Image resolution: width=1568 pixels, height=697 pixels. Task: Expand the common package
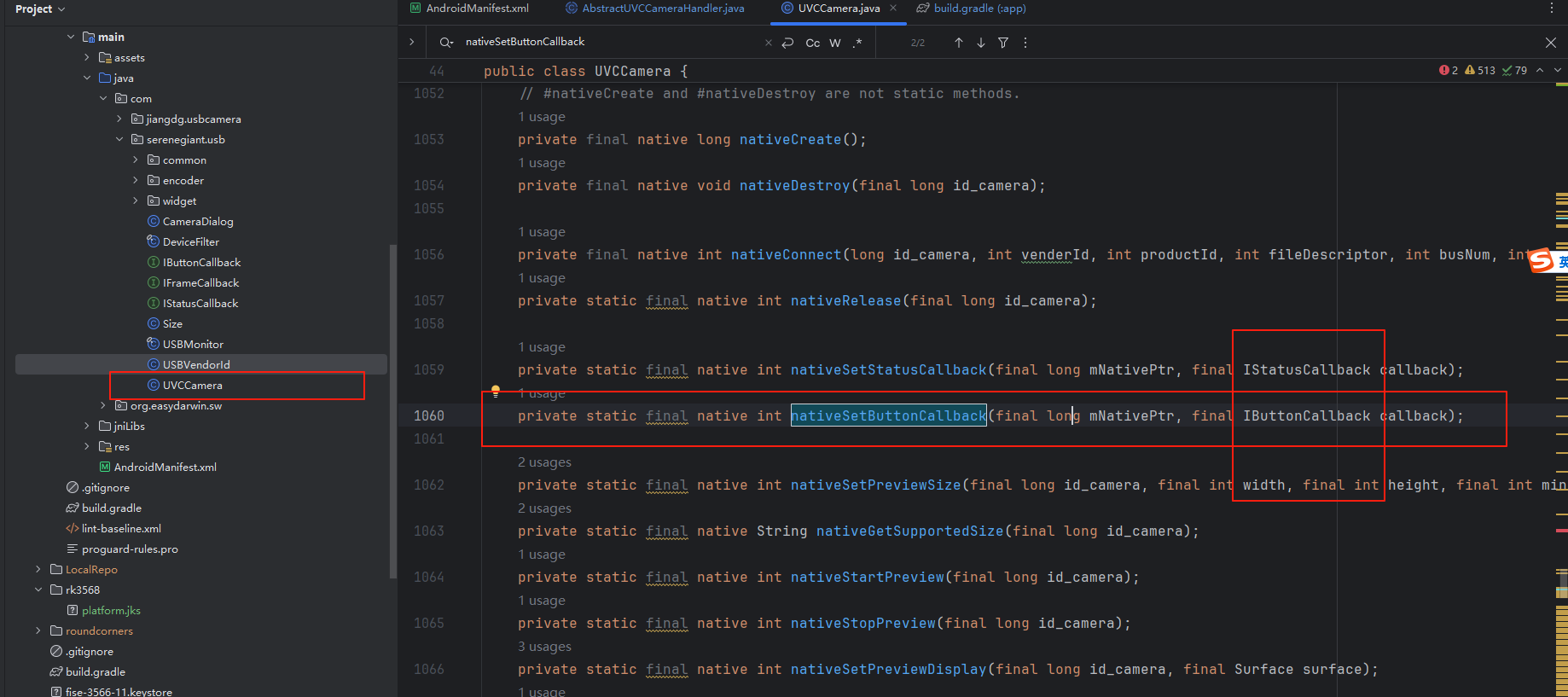pyautogui.click(x=136, y=160)
